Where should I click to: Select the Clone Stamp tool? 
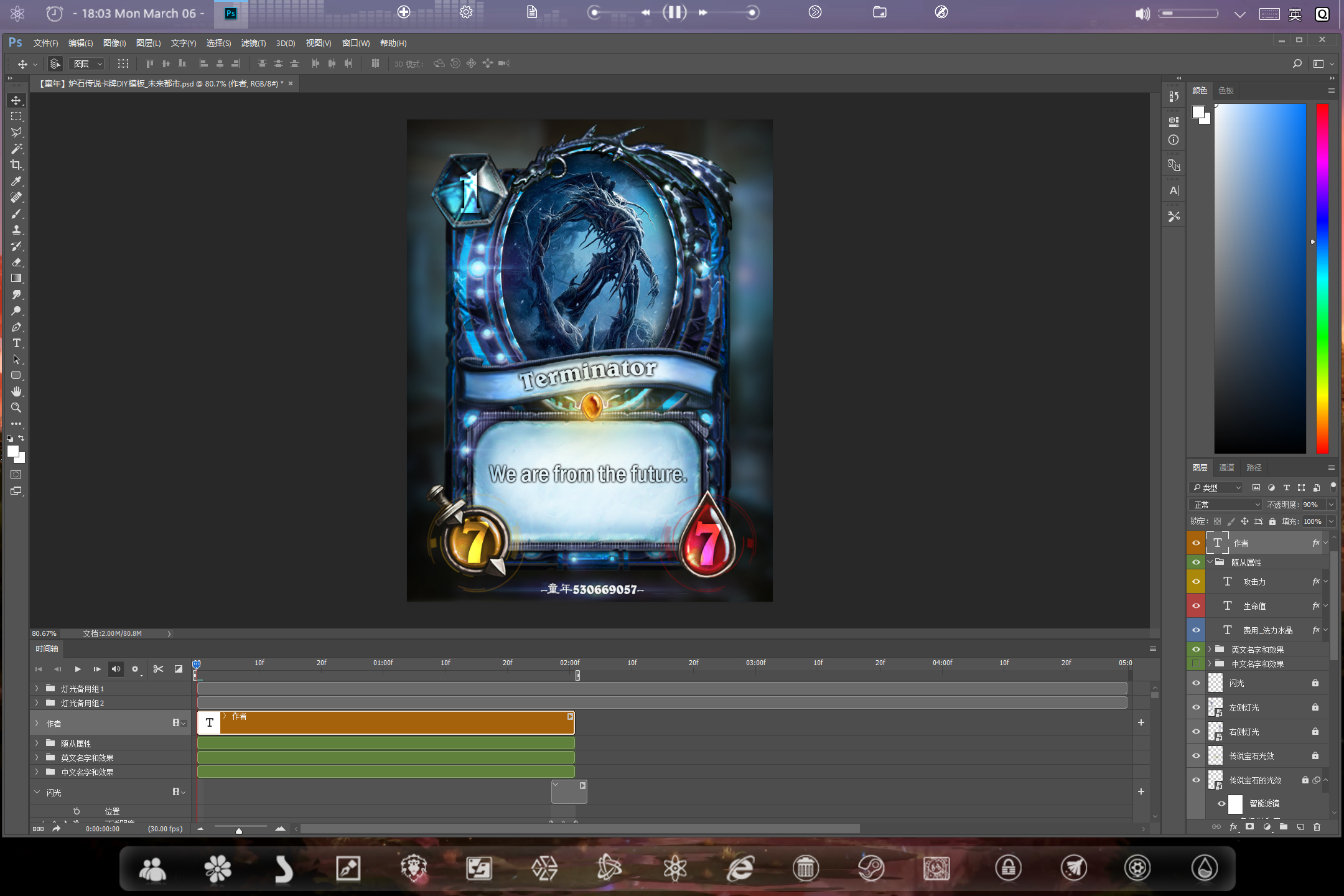(16, 230)
